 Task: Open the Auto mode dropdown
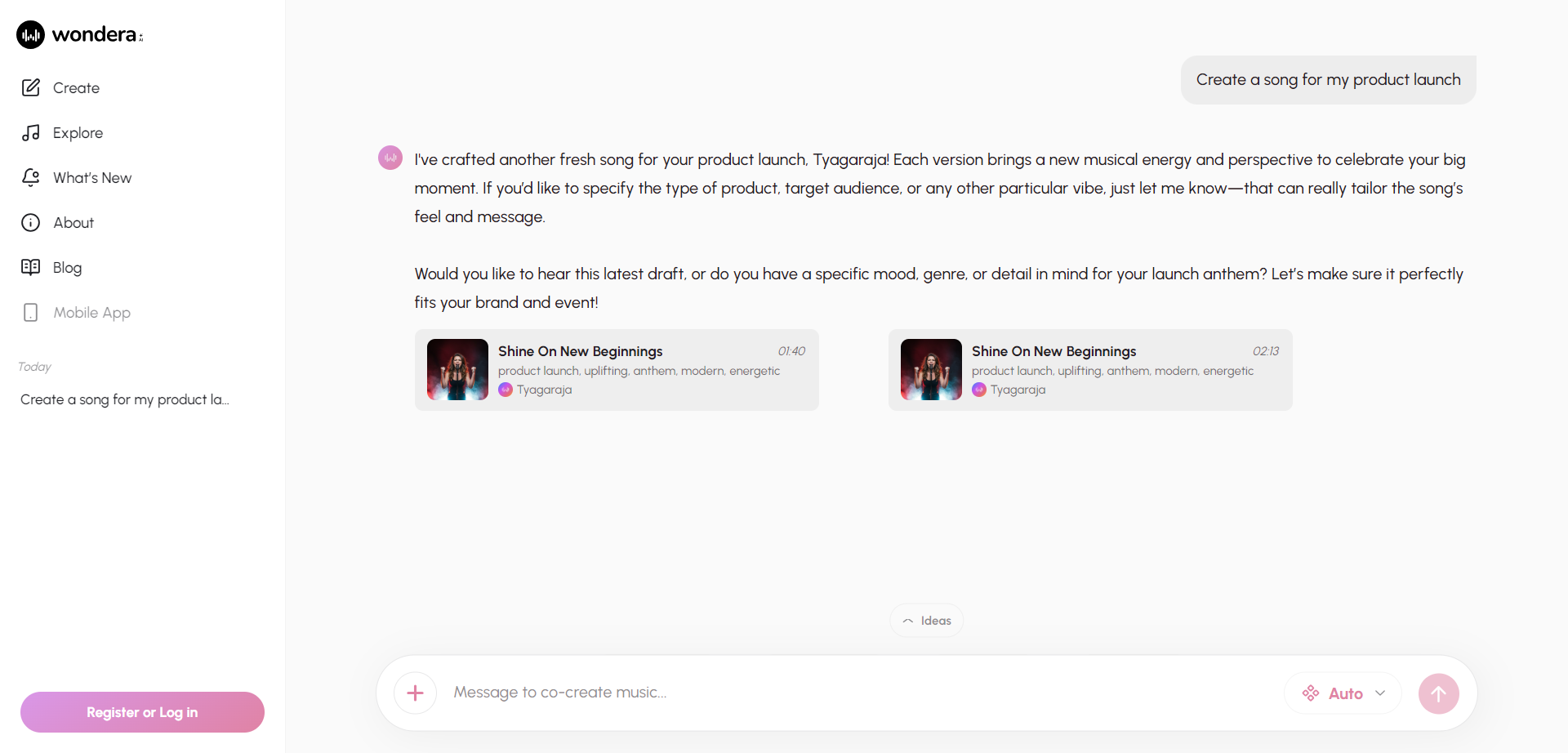click(1343, 693)
